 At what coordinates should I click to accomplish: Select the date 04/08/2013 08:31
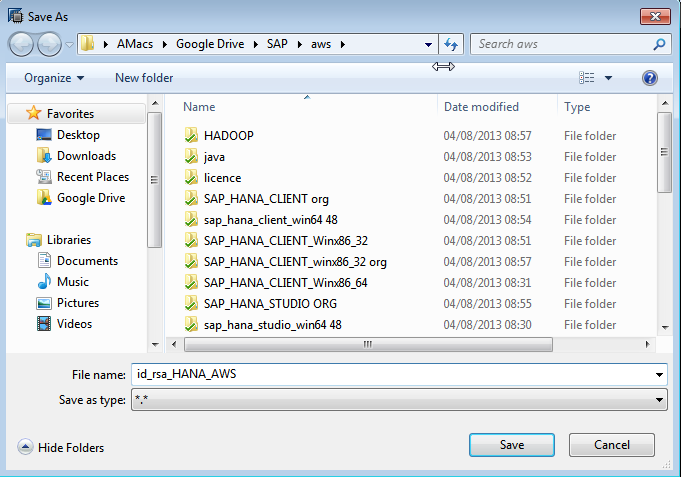coord(487,283)
